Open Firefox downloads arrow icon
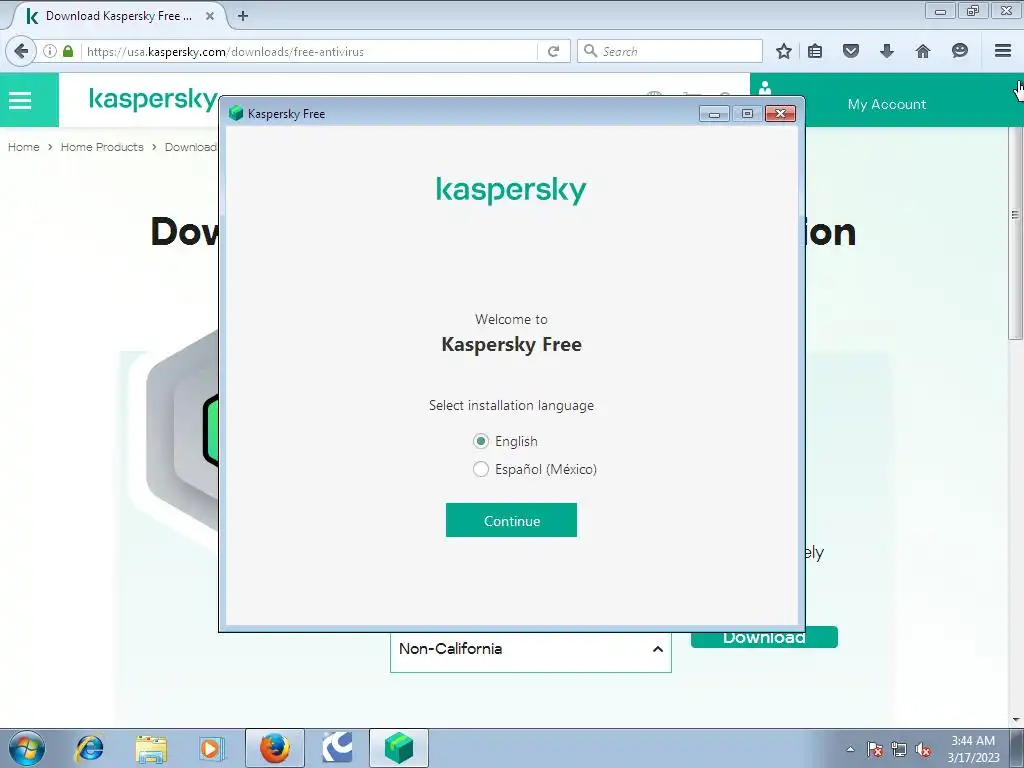The image size is (1024, 768). coord(886,51)
